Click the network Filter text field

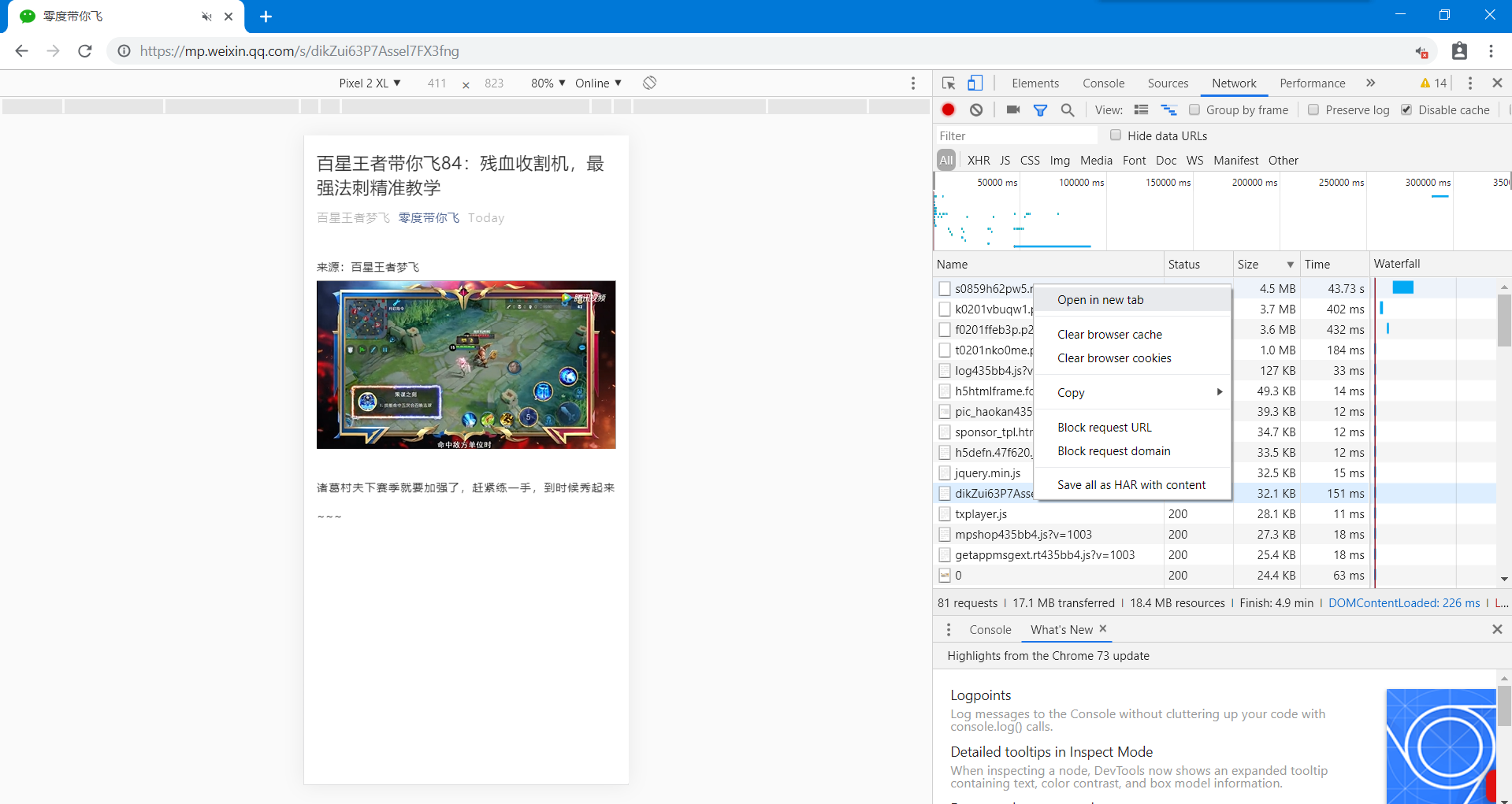tap(1016, 135)
